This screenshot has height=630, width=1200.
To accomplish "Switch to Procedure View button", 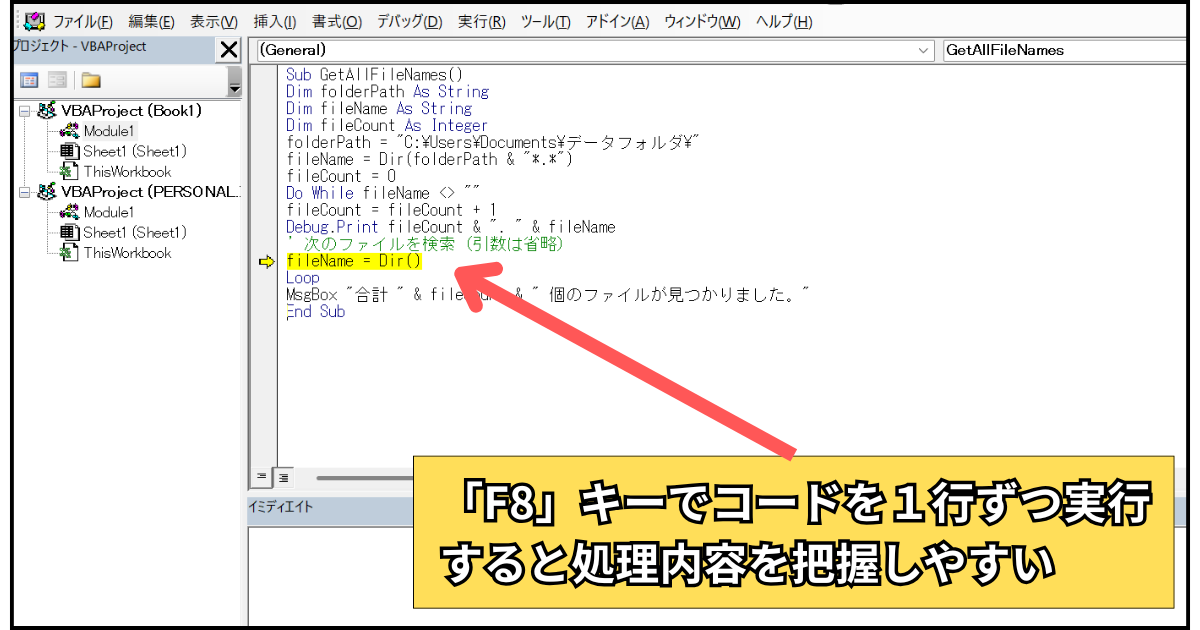I will pos(262,477).
